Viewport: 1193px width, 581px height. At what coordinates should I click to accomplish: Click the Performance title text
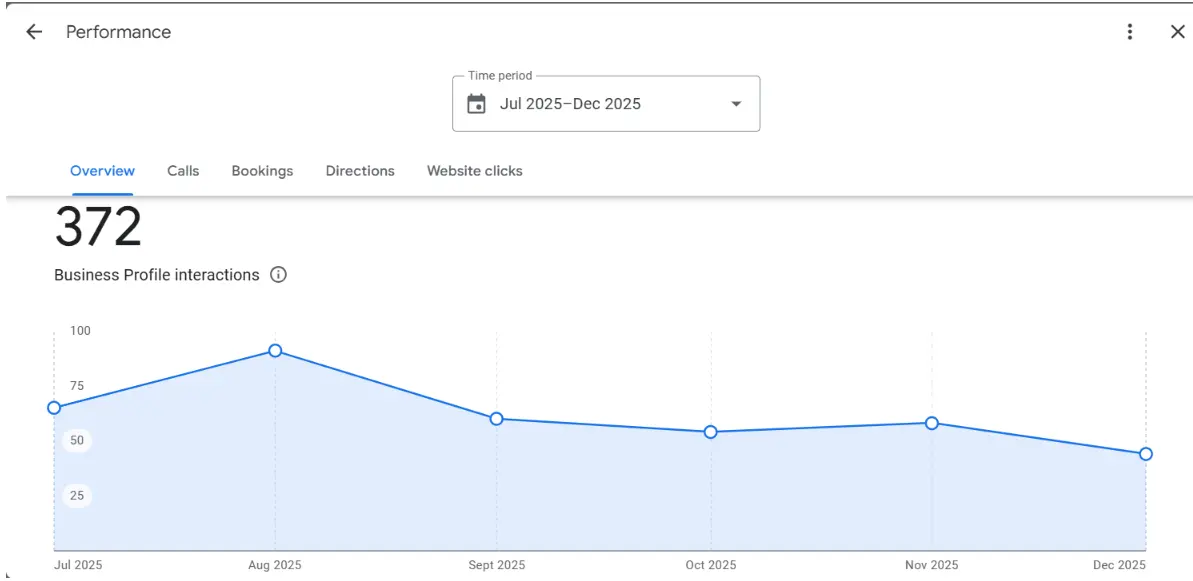119,32
